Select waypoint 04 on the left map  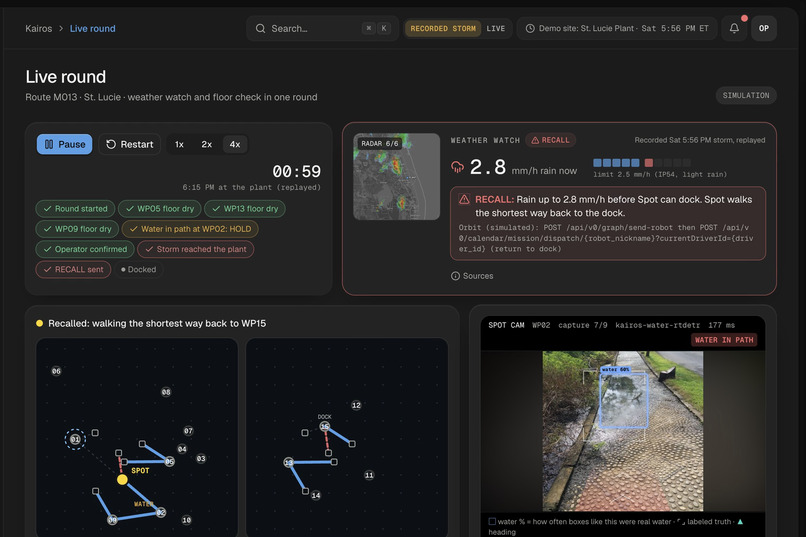182,449
